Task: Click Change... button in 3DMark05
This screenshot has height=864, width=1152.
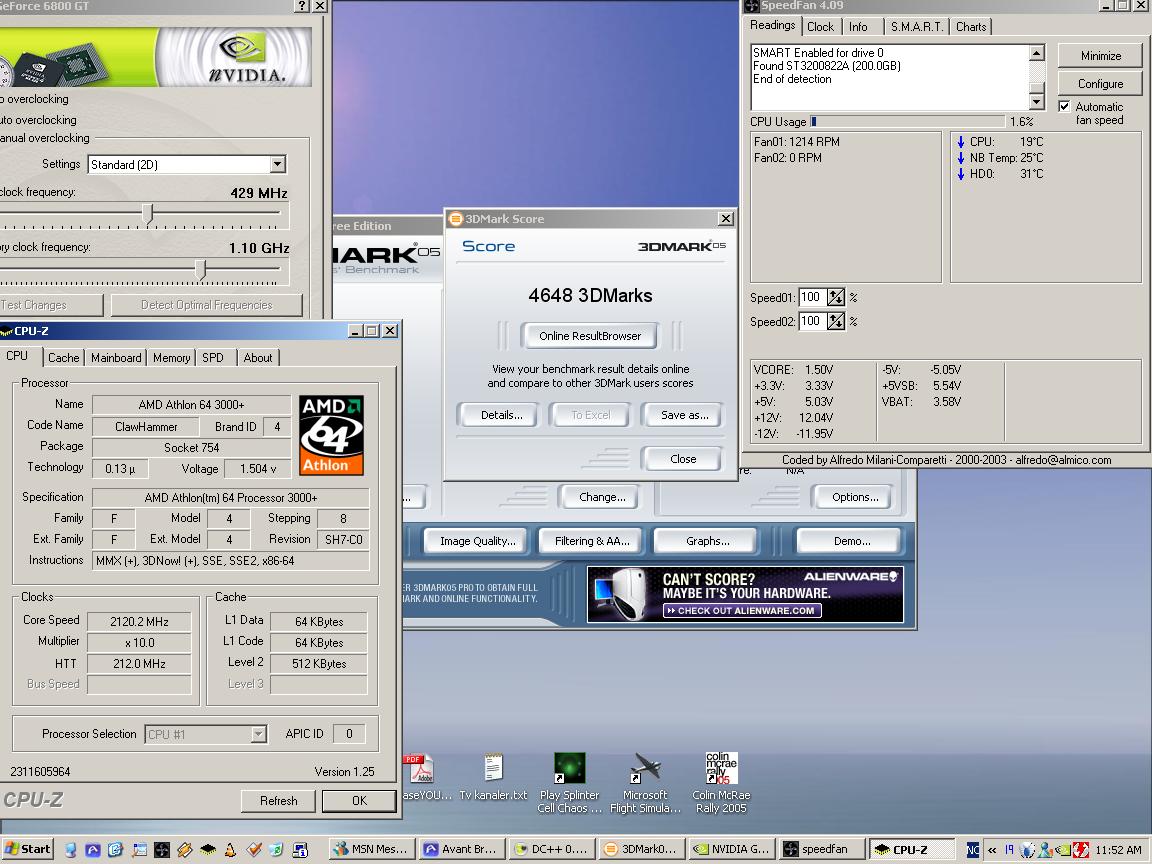Action: pos(602,497)
